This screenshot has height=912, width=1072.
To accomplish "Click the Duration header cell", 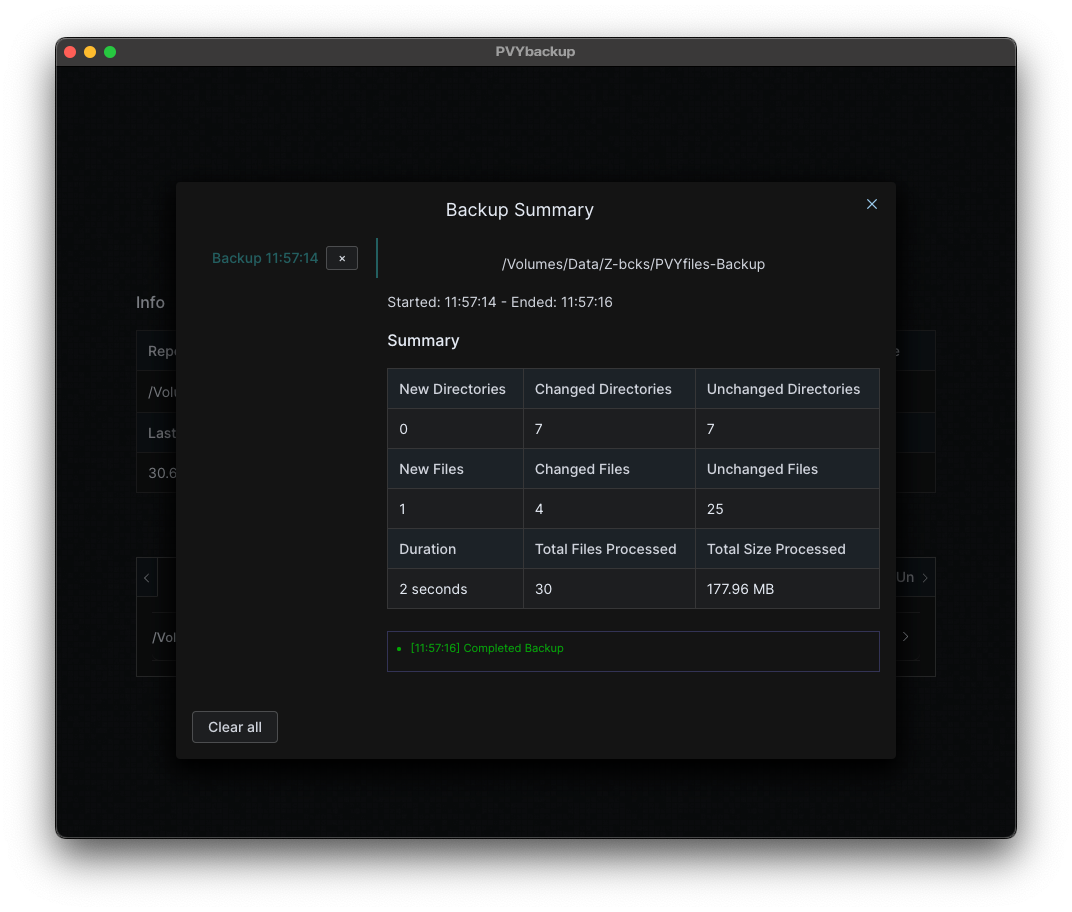I will 455,549.
